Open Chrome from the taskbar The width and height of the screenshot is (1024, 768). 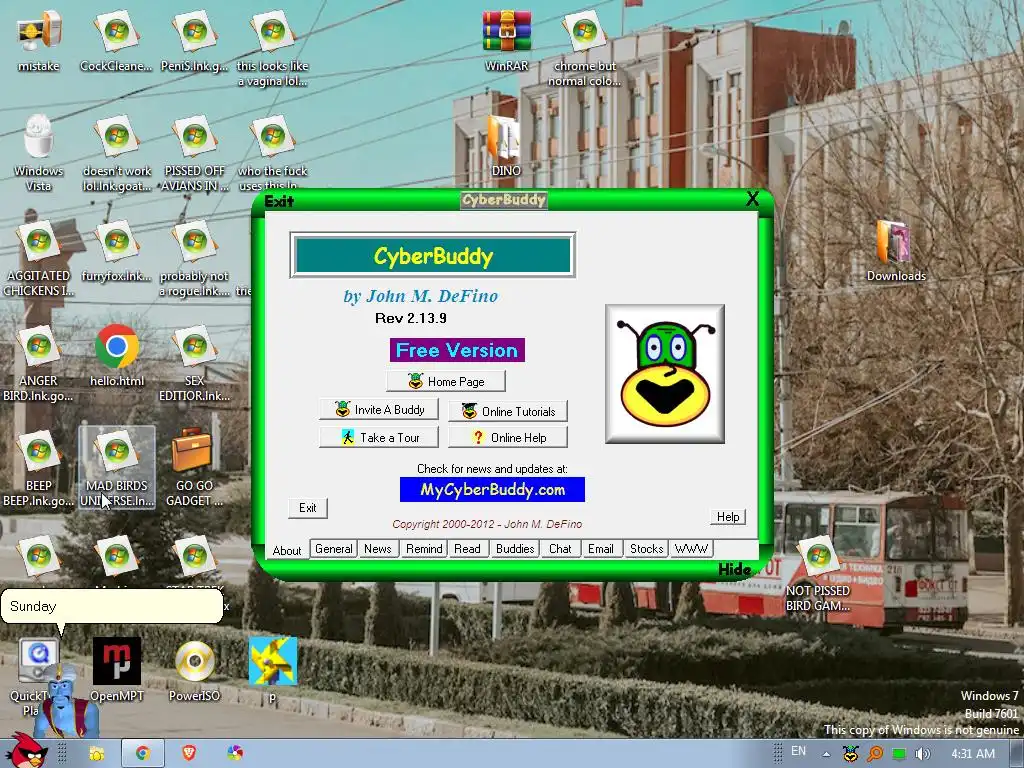[x=142, y=754]
